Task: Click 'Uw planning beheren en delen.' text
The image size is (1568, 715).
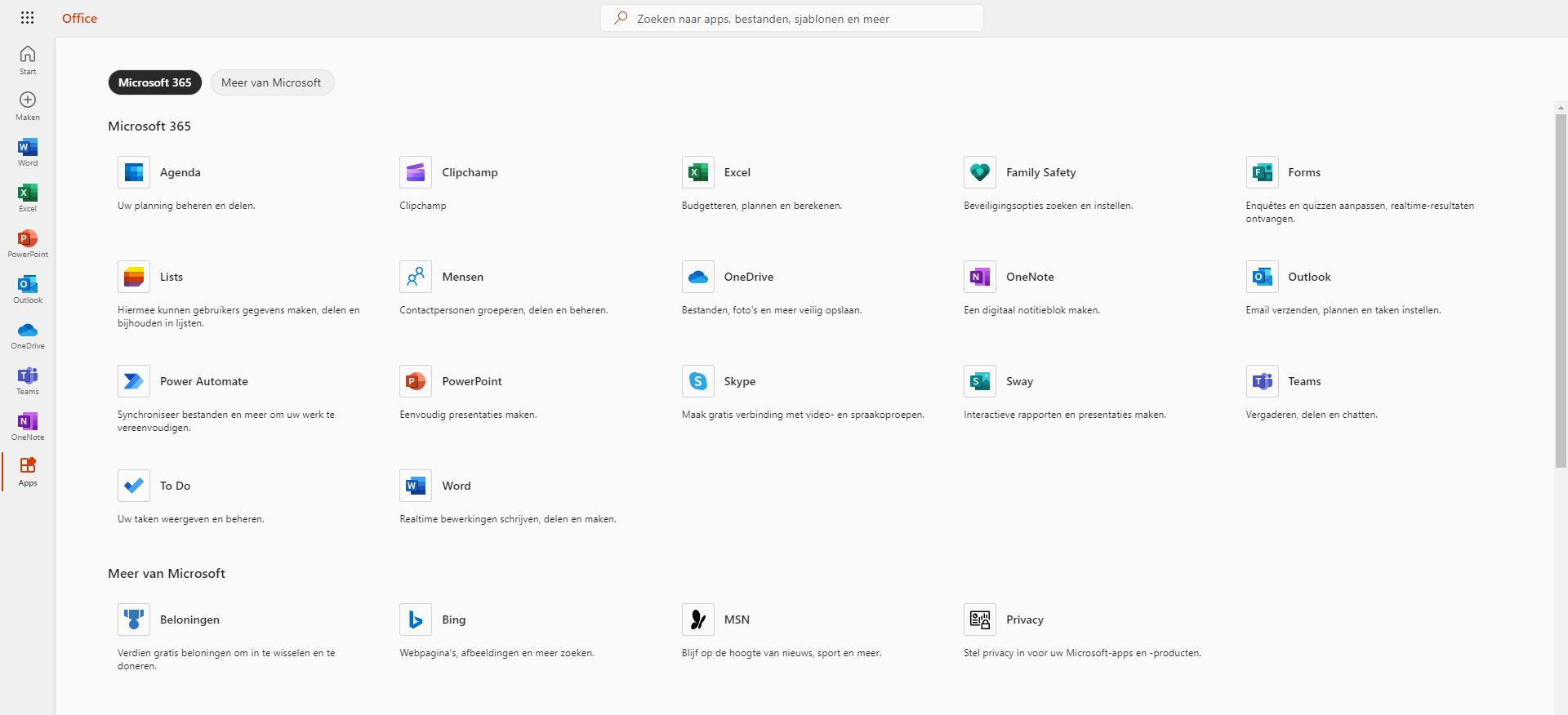Action: [186, 206]
